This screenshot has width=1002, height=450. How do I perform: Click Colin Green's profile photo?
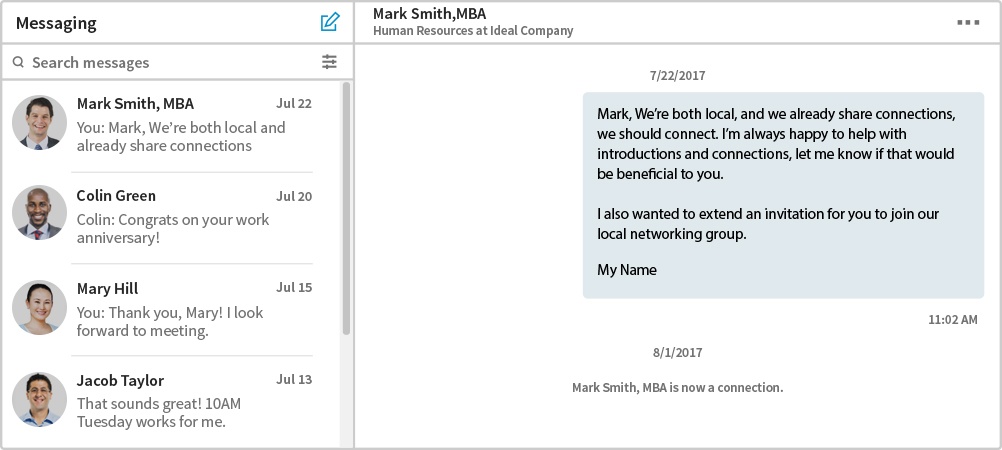tap(39, 213)
